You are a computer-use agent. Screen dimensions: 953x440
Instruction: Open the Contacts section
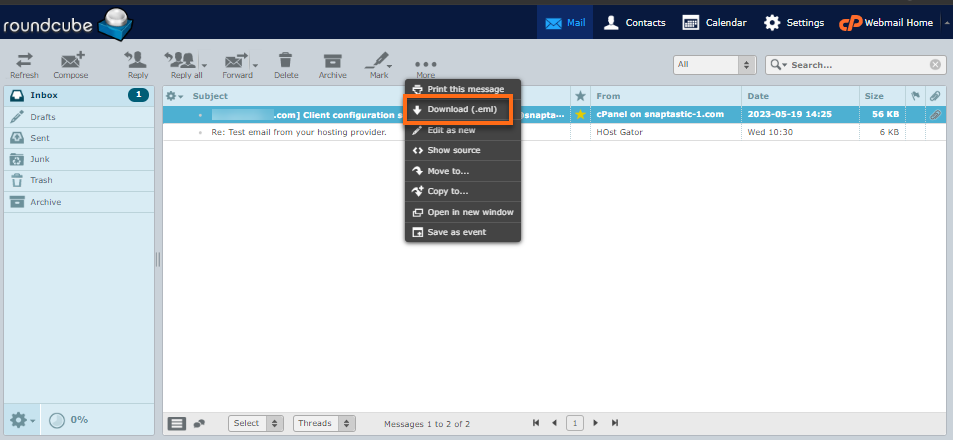(x=635, y=22)
